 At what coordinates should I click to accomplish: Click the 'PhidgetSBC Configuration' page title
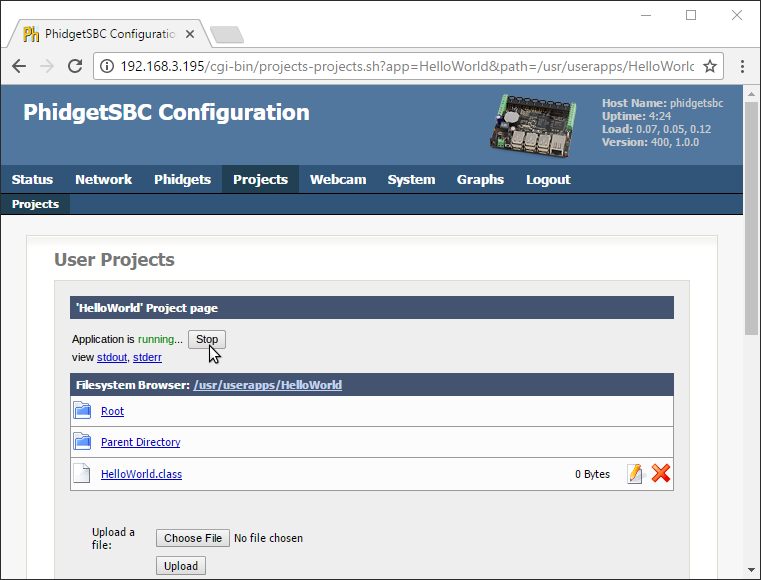(x=166, y=113)
